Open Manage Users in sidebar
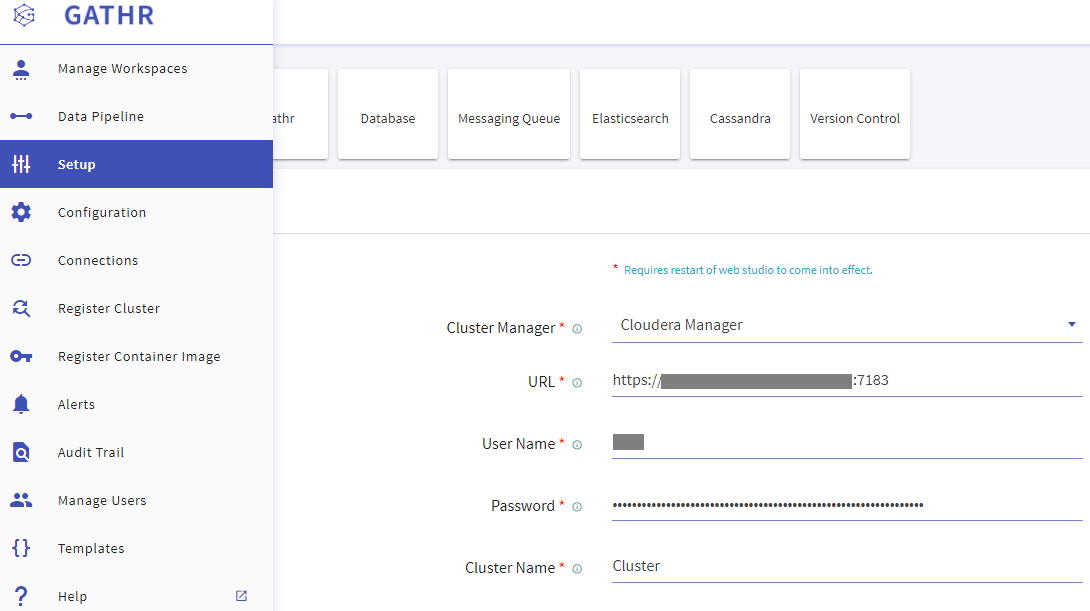The height and width of the screenshot is (611, 1090). tap(136, 500)
